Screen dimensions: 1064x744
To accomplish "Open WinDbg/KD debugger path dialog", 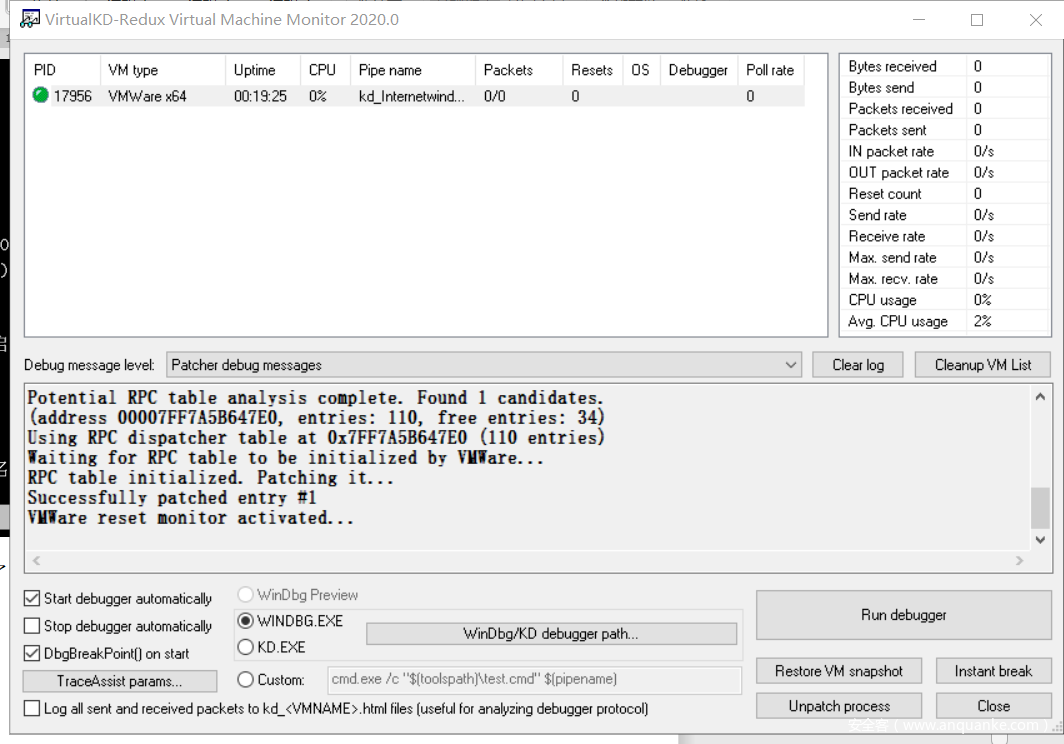I will point(551,634).
